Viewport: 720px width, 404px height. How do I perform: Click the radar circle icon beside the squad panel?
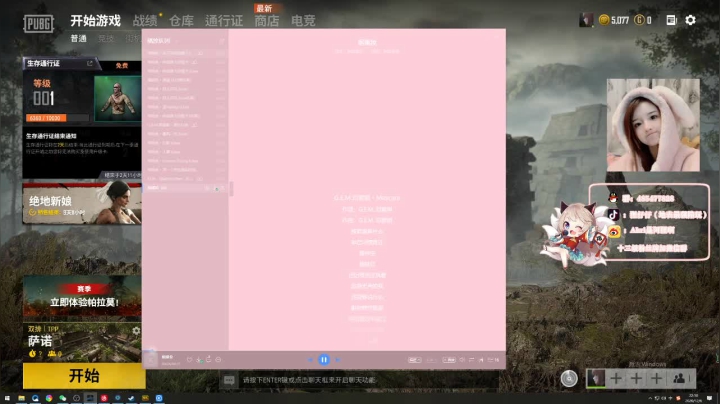(x=569, y=379)
